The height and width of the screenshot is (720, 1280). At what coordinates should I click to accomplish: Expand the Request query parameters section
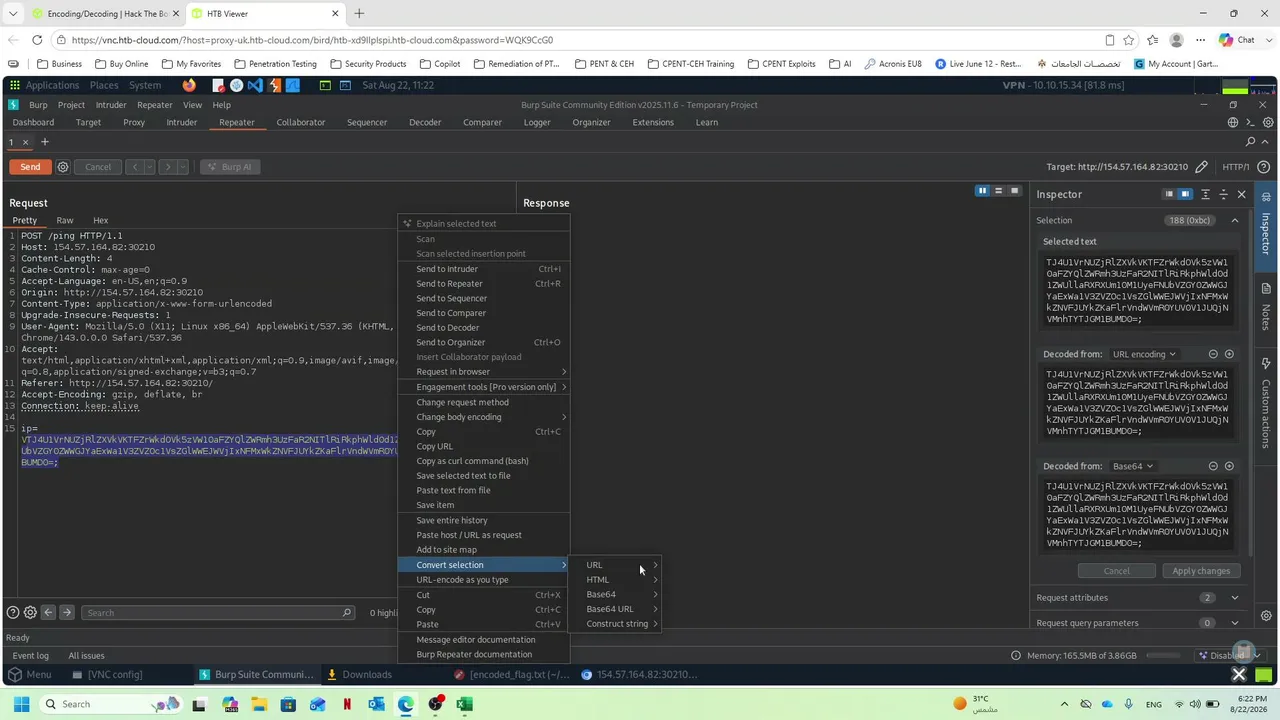pyautogui.click(x=1235, y=623)
